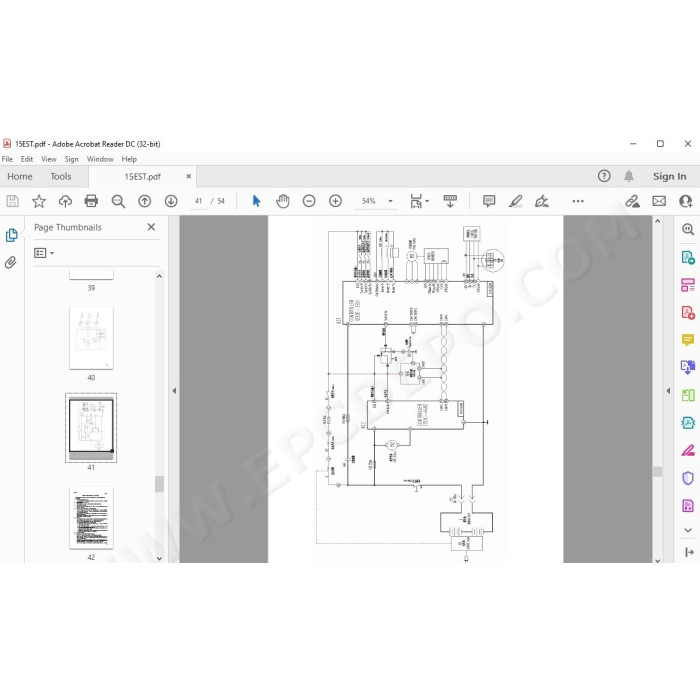Open the share with others icon

click(685, 201)
